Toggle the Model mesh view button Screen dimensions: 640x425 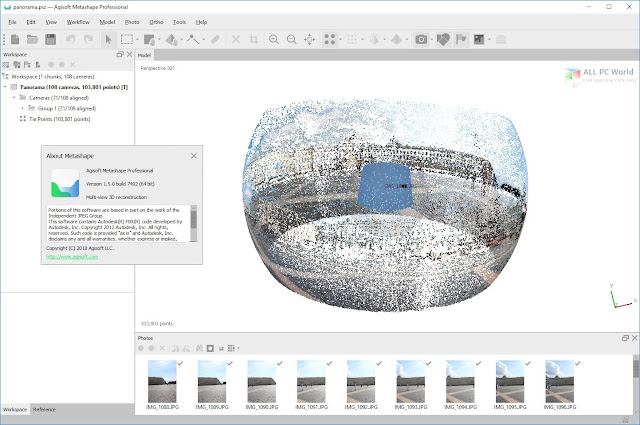click(x=374, y=39)
